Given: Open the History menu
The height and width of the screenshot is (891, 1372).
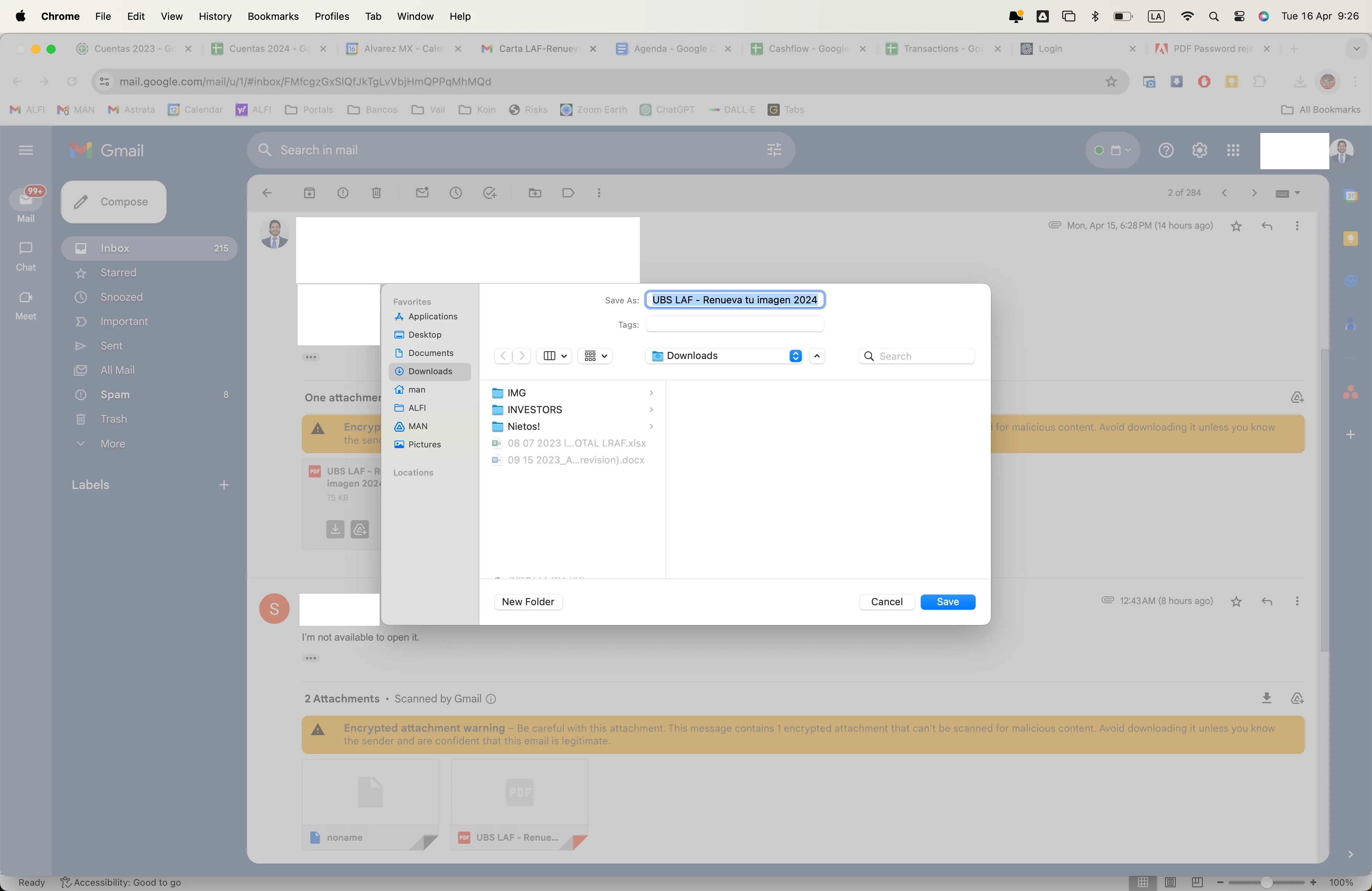Looking at the screenshot, I should coord(215,16).
